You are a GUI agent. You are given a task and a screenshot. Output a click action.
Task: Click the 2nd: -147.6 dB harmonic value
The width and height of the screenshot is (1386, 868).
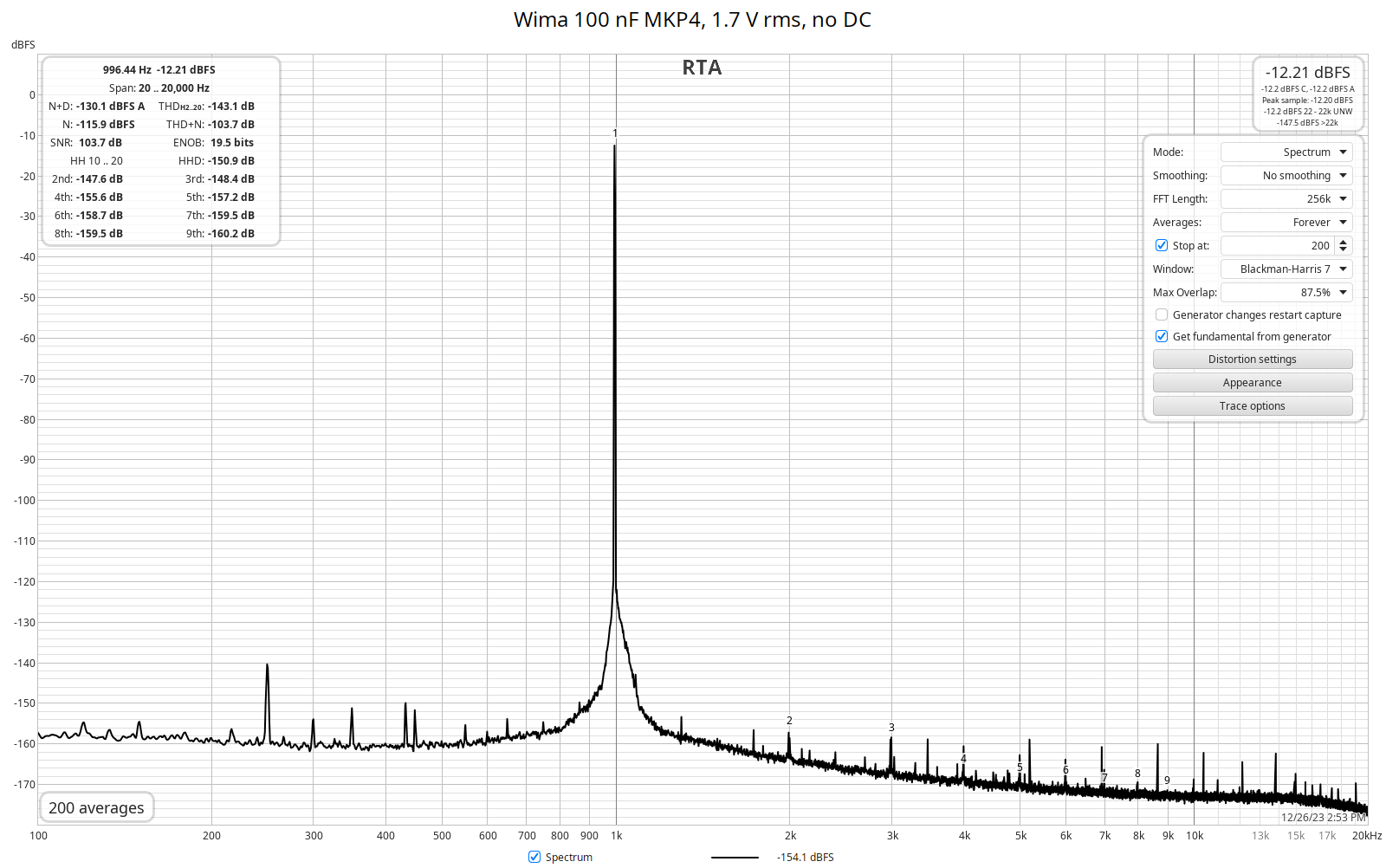pyautogui.click(x=87, y=178)
